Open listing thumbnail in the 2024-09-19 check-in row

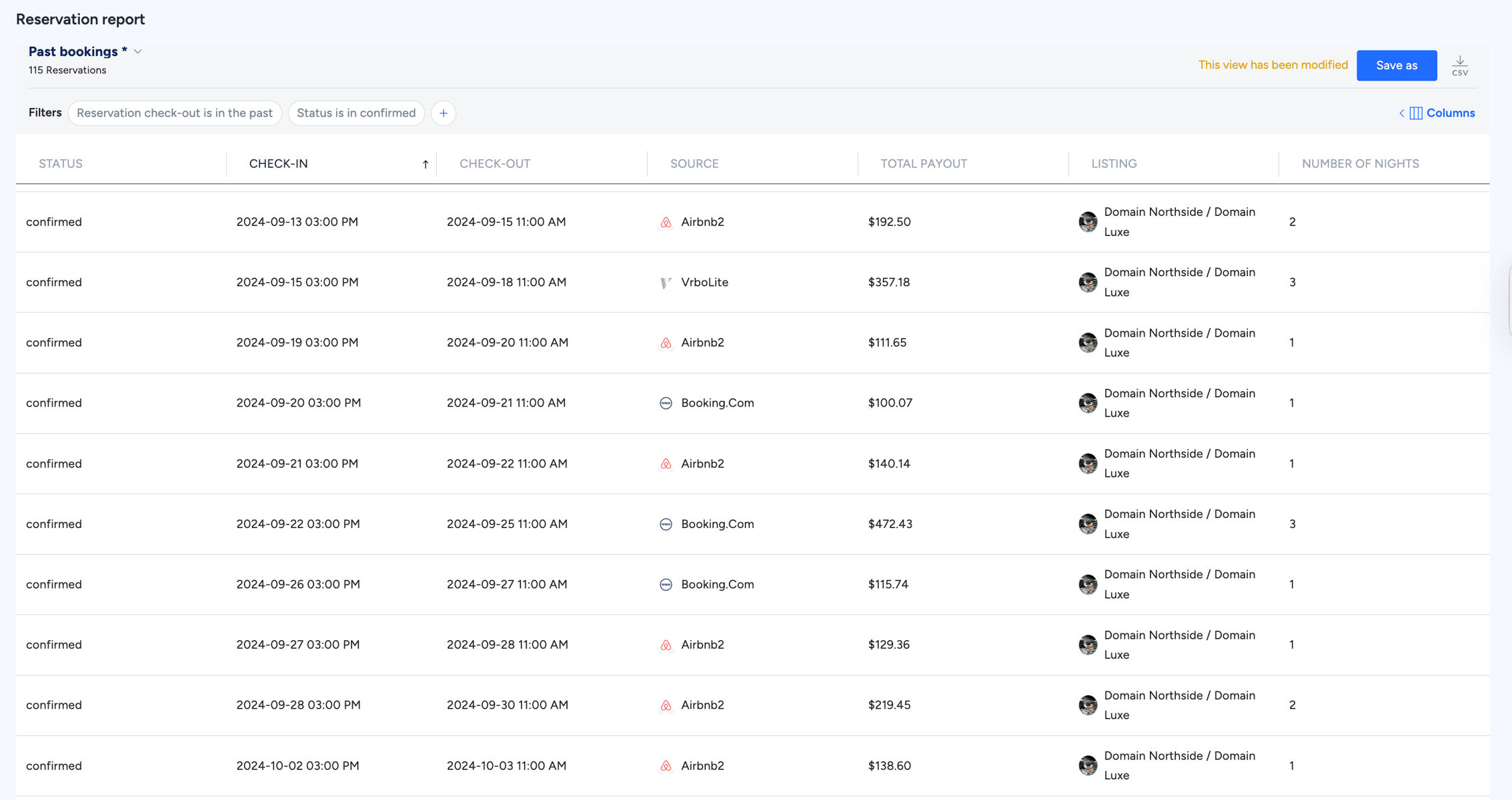[1088, 343]
